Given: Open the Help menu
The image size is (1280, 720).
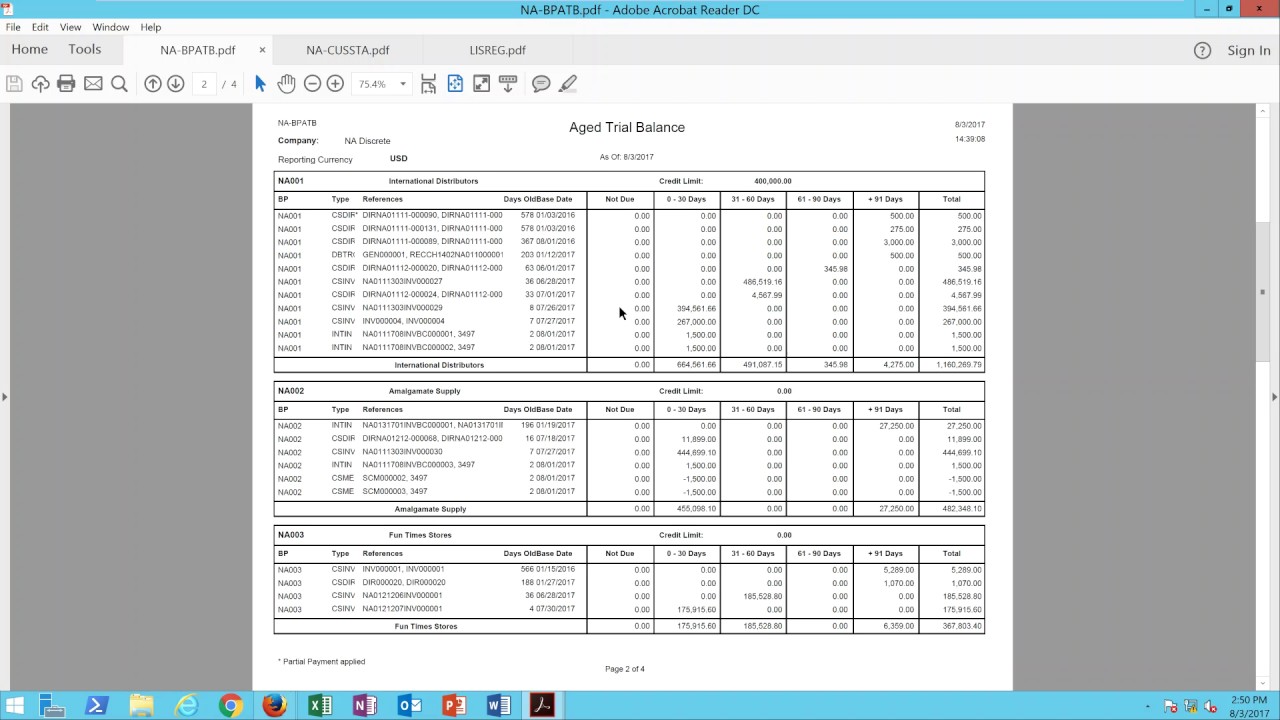Looking at the screenshot, I should click(x=151, y=27).
